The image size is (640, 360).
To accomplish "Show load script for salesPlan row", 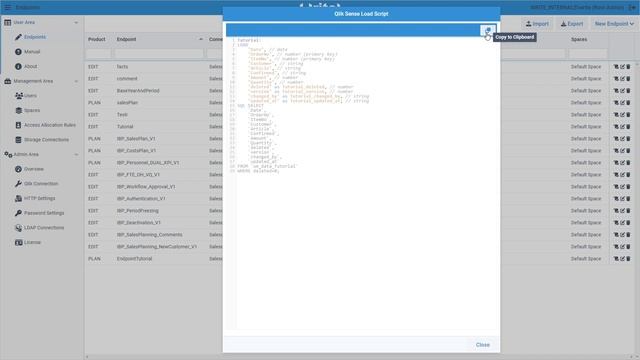I will [616, 103].
